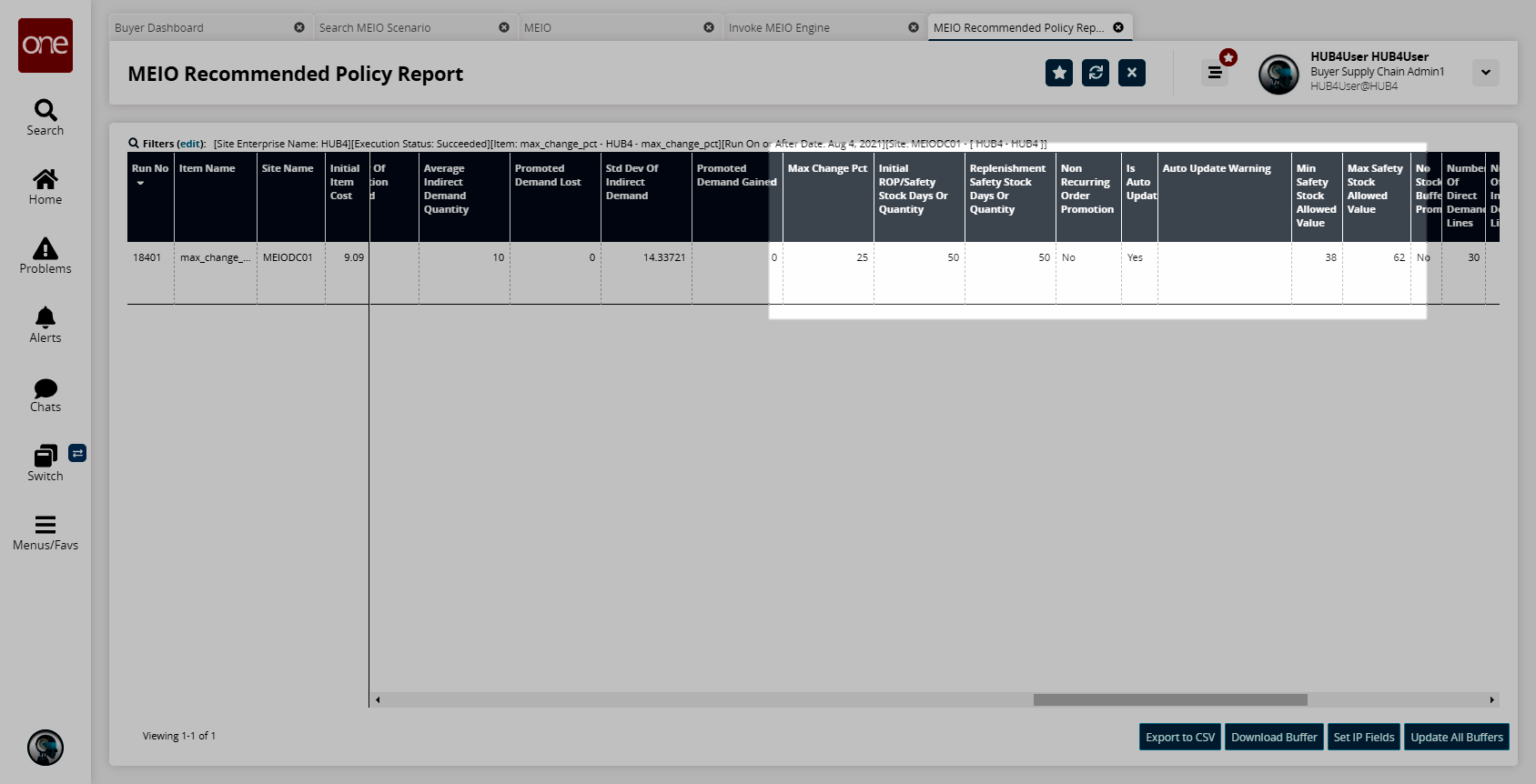
Task: Click the horizontal scrollbar thumb
Action: pyautogui.click(x=1170, y=699)
